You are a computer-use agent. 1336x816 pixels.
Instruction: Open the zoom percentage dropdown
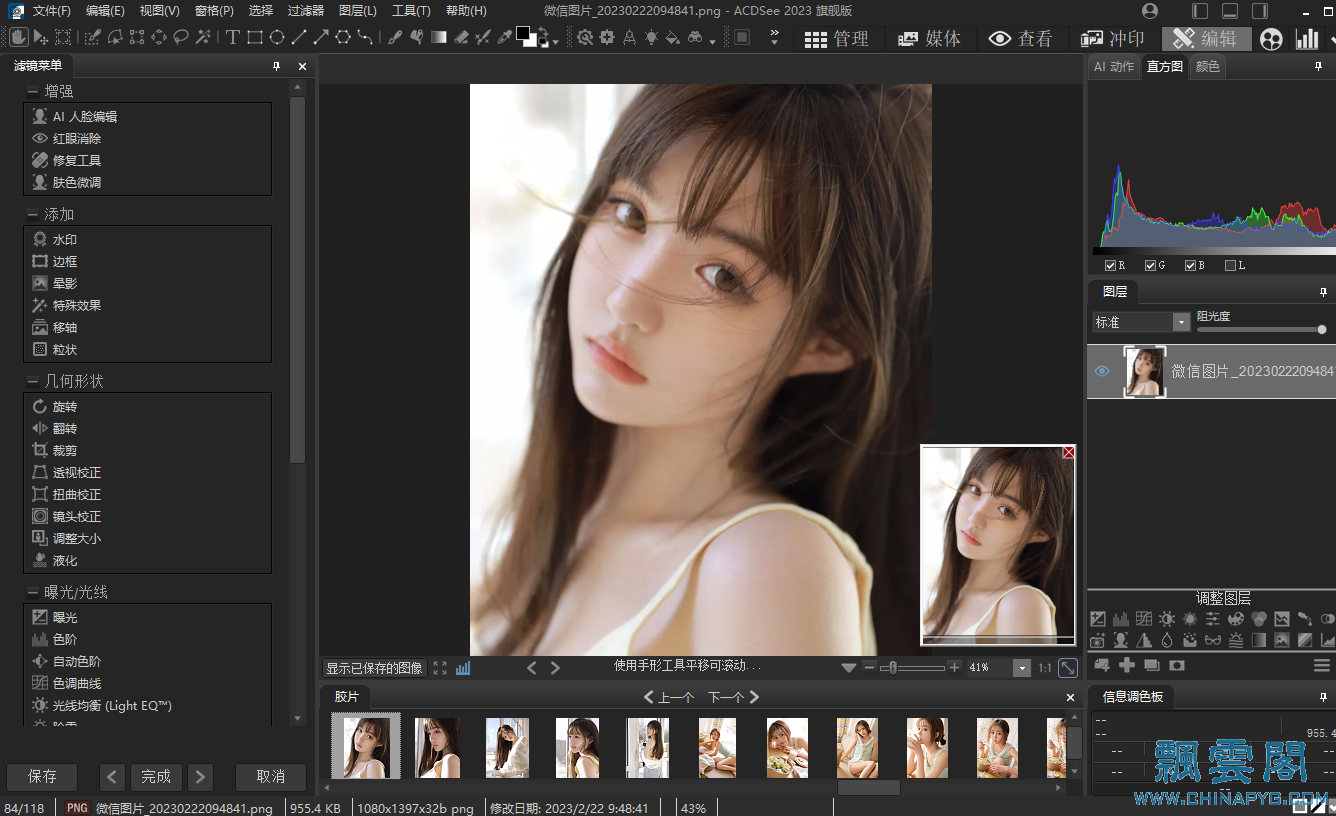pos(1021,668)
